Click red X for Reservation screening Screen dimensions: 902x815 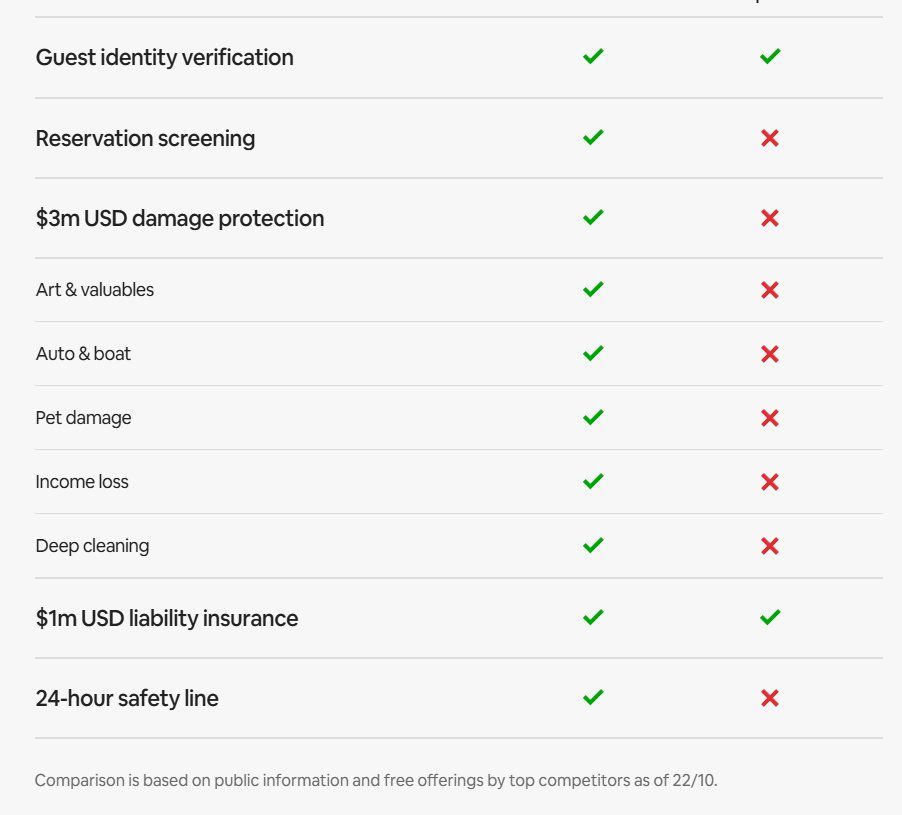pos(769,138)
